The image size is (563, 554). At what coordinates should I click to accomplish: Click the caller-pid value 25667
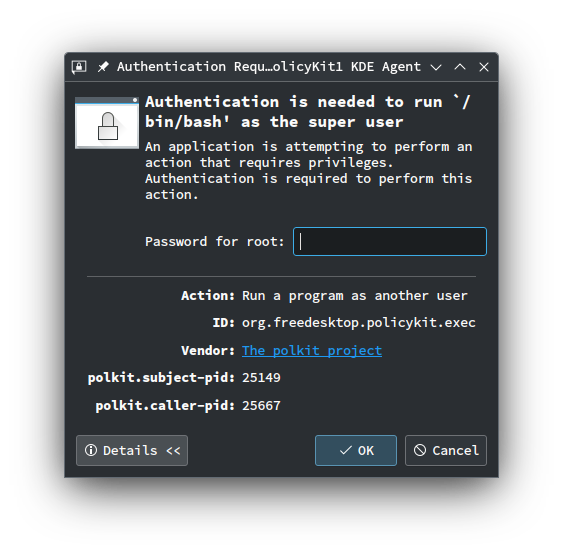click(x=261, y=406)
